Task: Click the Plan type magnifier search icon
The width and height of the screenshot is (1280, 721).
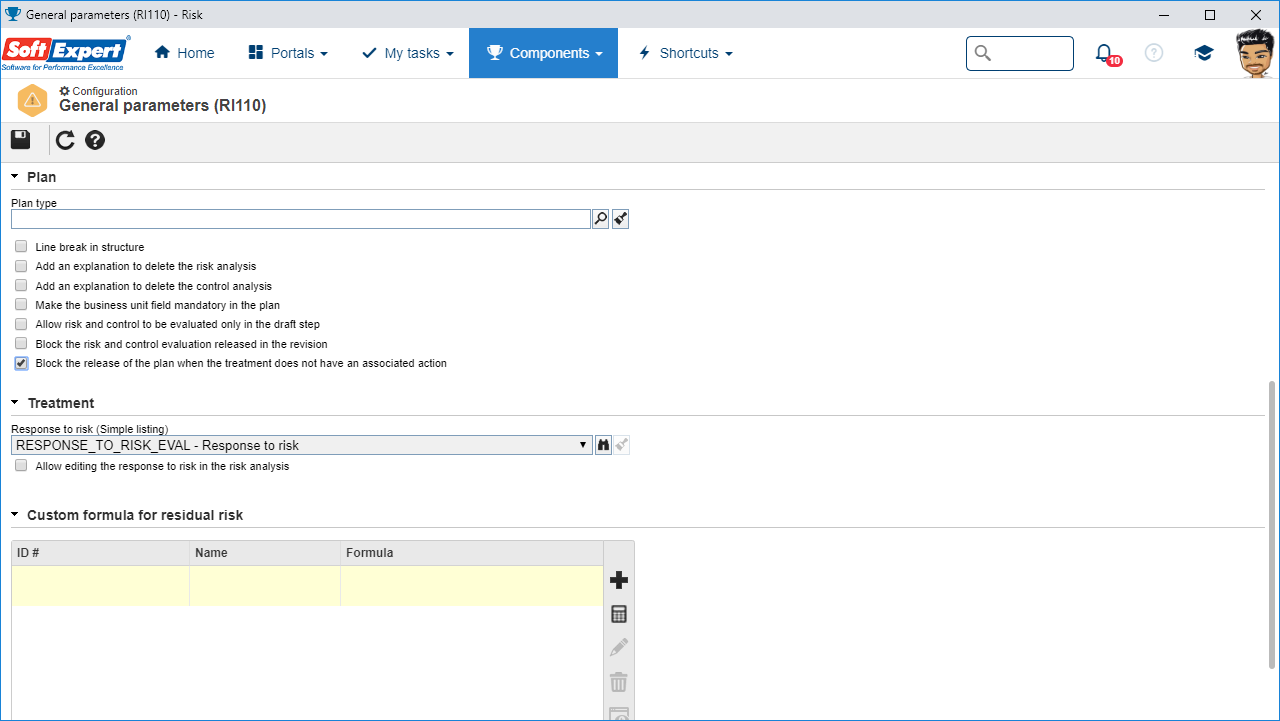Action: pos(601,219)
